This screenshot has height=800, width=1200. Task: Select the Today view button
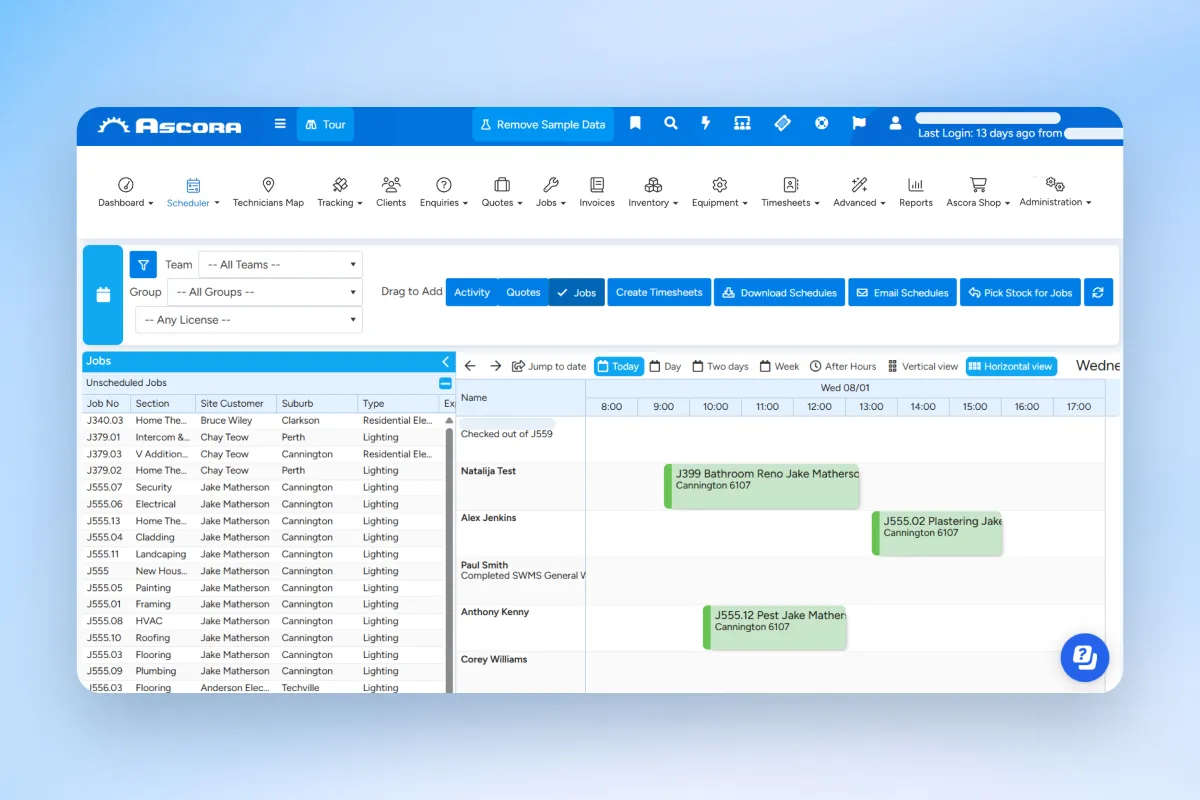pos(618,366)
